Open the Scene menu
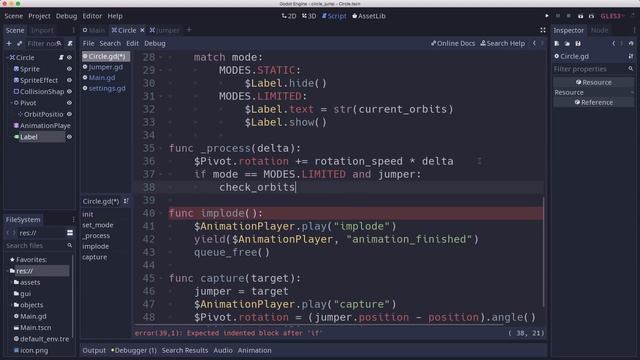This screenshot has height=360, width=640. (13, 16)
